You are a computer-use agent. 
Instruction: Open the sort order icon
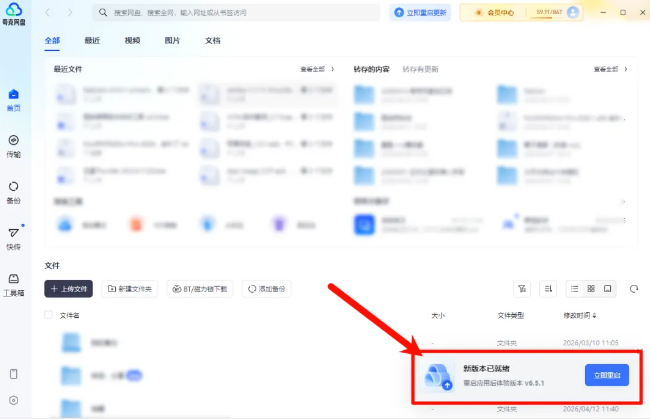point(548,289)
